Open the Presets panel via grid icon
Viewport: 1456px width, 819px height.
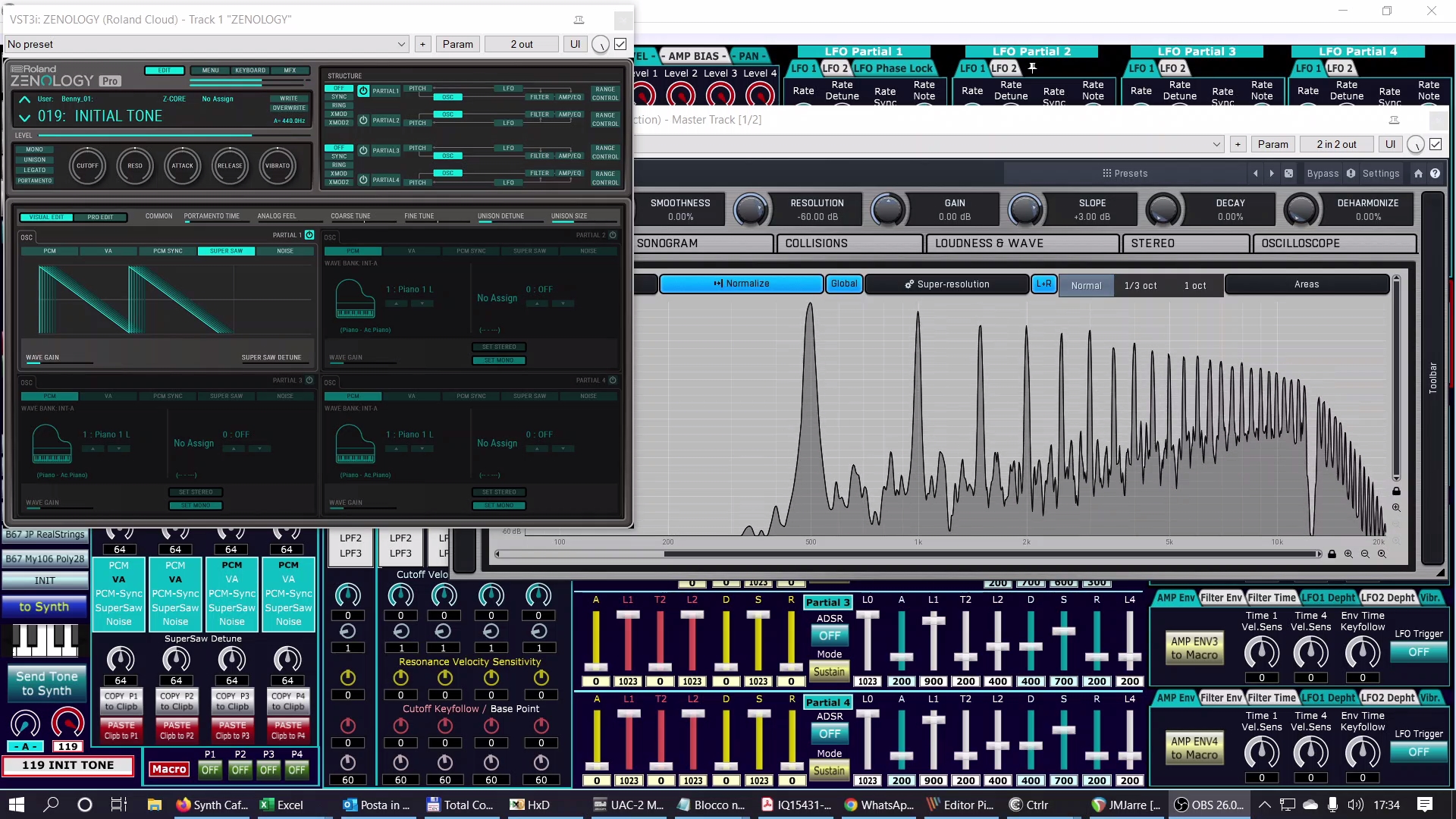1106,173
